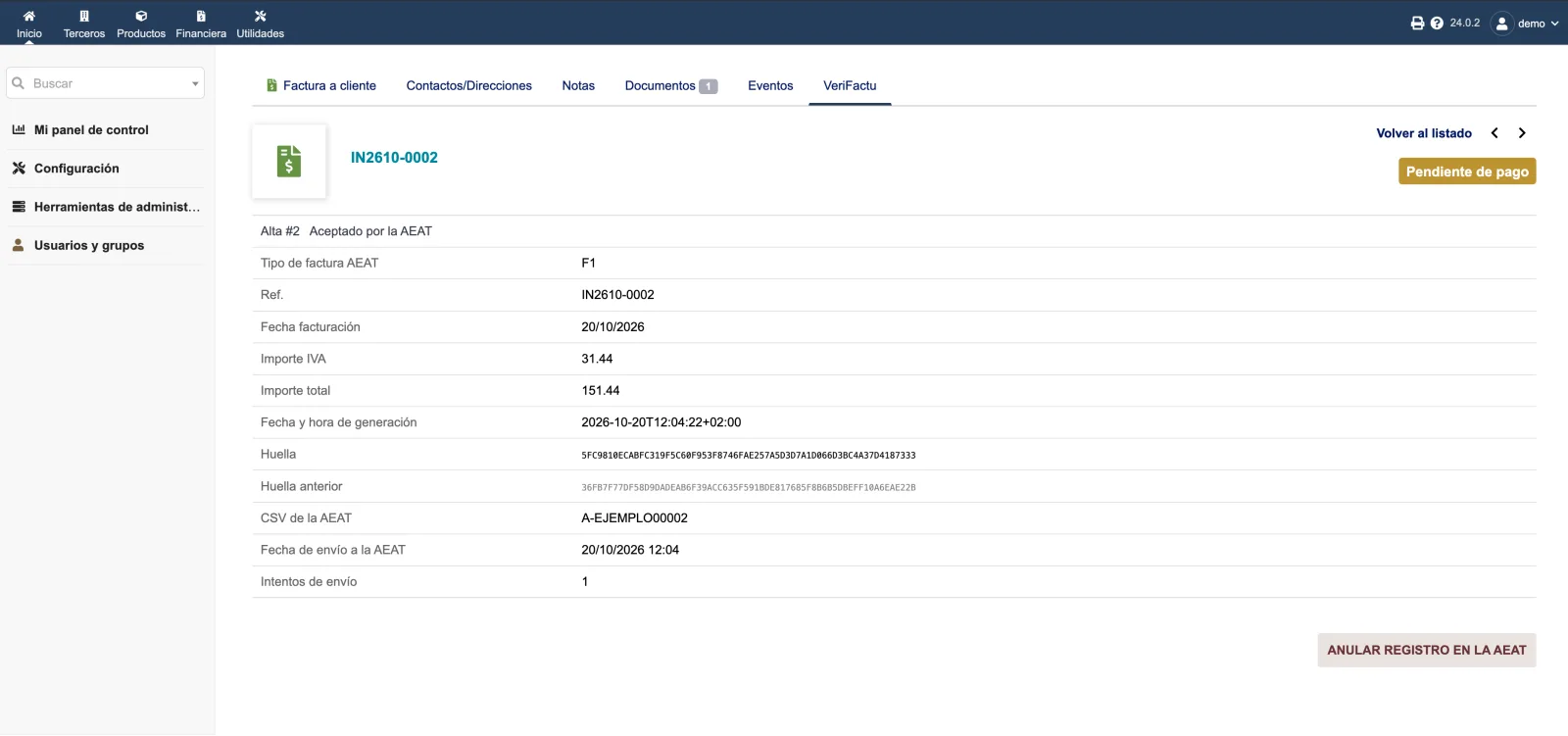Screen dimensions: 1568x736
Task: Click the Pendiente de pago status badge
Action: [x=1467, y=172]
